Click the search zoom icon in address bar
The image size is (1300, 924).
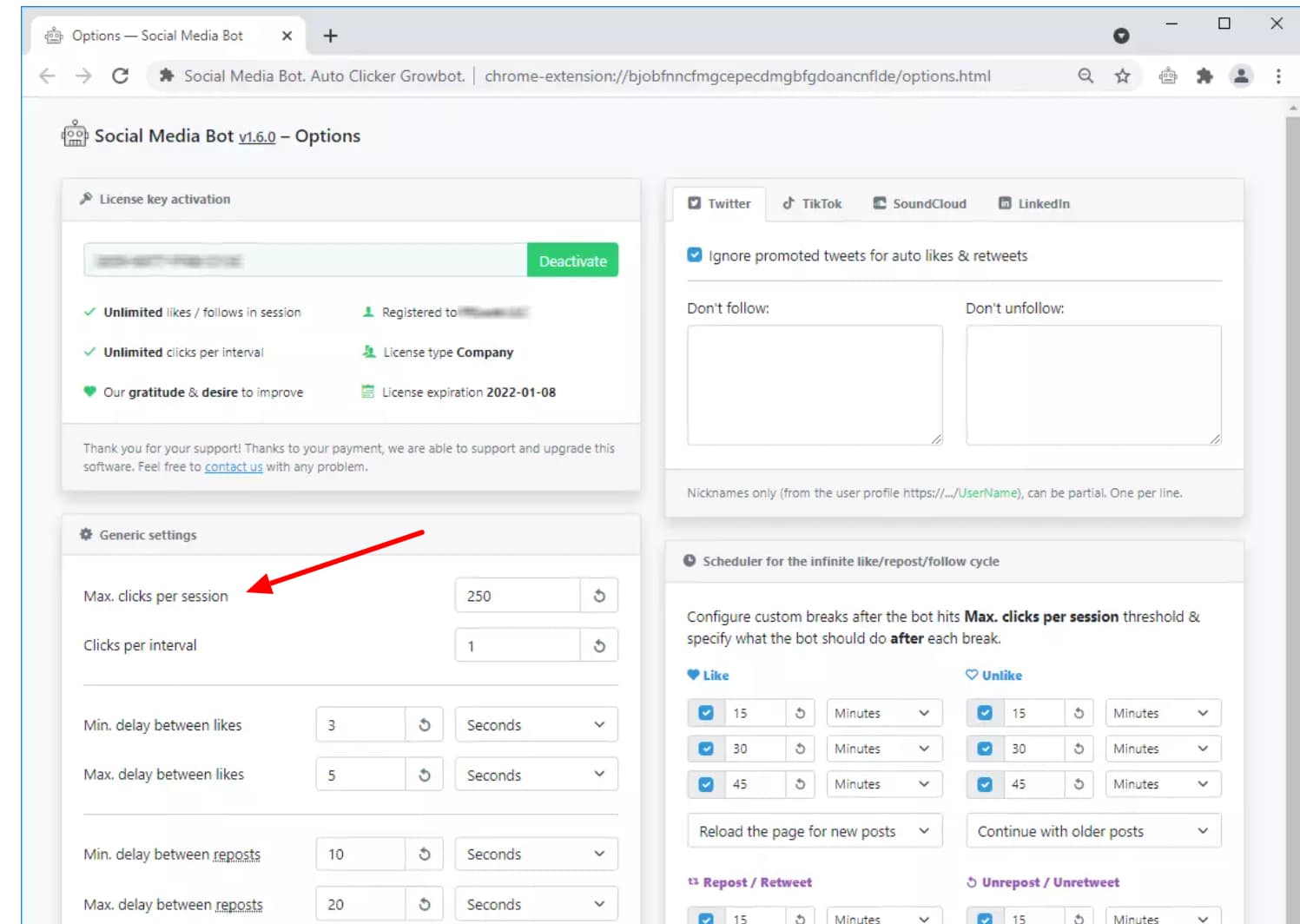tap(1085, 76)
